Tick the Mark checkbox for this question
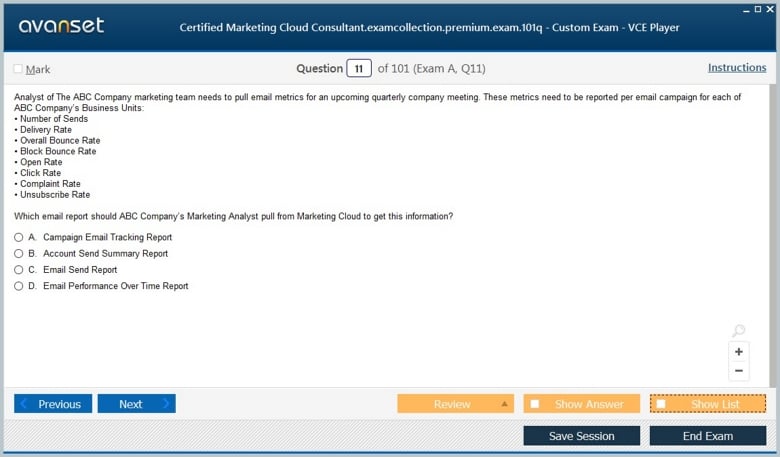The width and height of the screenshot is (780, 457). (x=18, y=69)
